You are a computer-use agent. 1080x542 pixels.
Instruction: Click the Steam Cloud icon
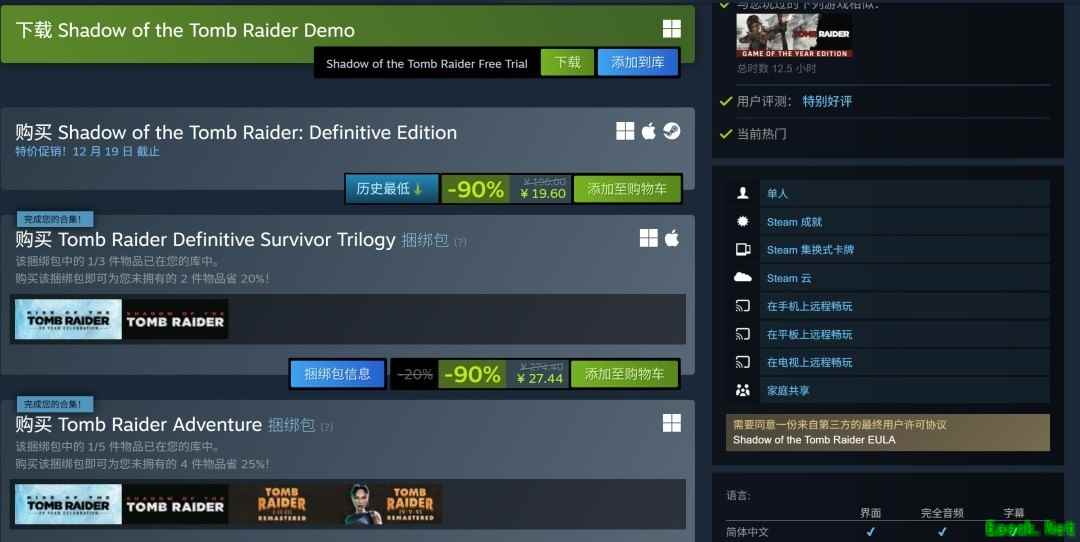[742, 278]
